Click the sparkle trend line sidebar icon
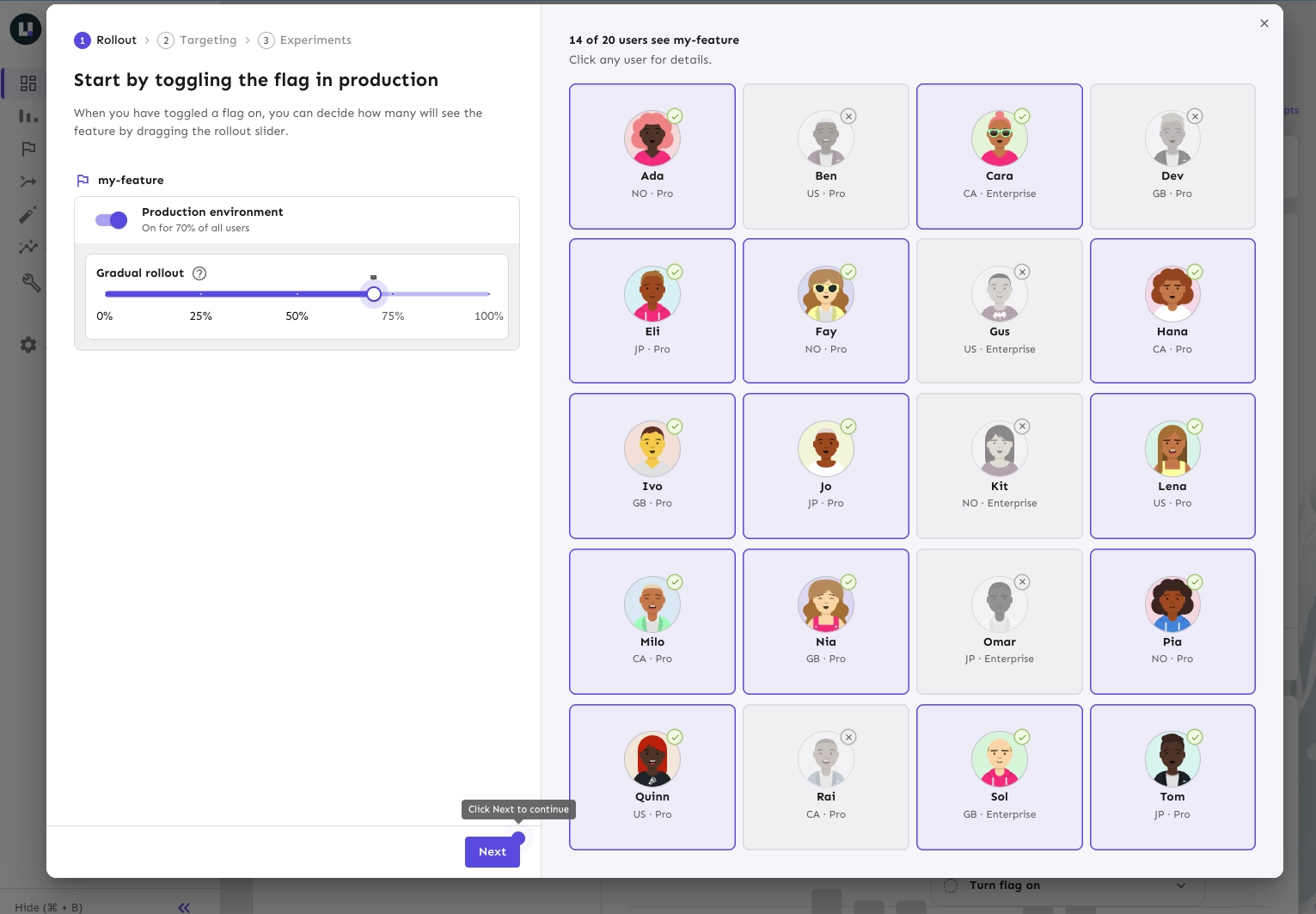1316x914 pixels. (x=28, y=247)
